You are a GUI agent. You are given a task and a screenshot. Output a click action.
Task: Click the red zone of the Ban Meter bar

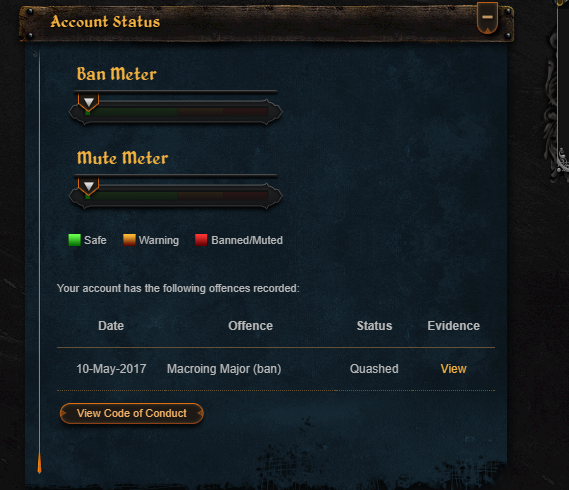tap(246, 111)
